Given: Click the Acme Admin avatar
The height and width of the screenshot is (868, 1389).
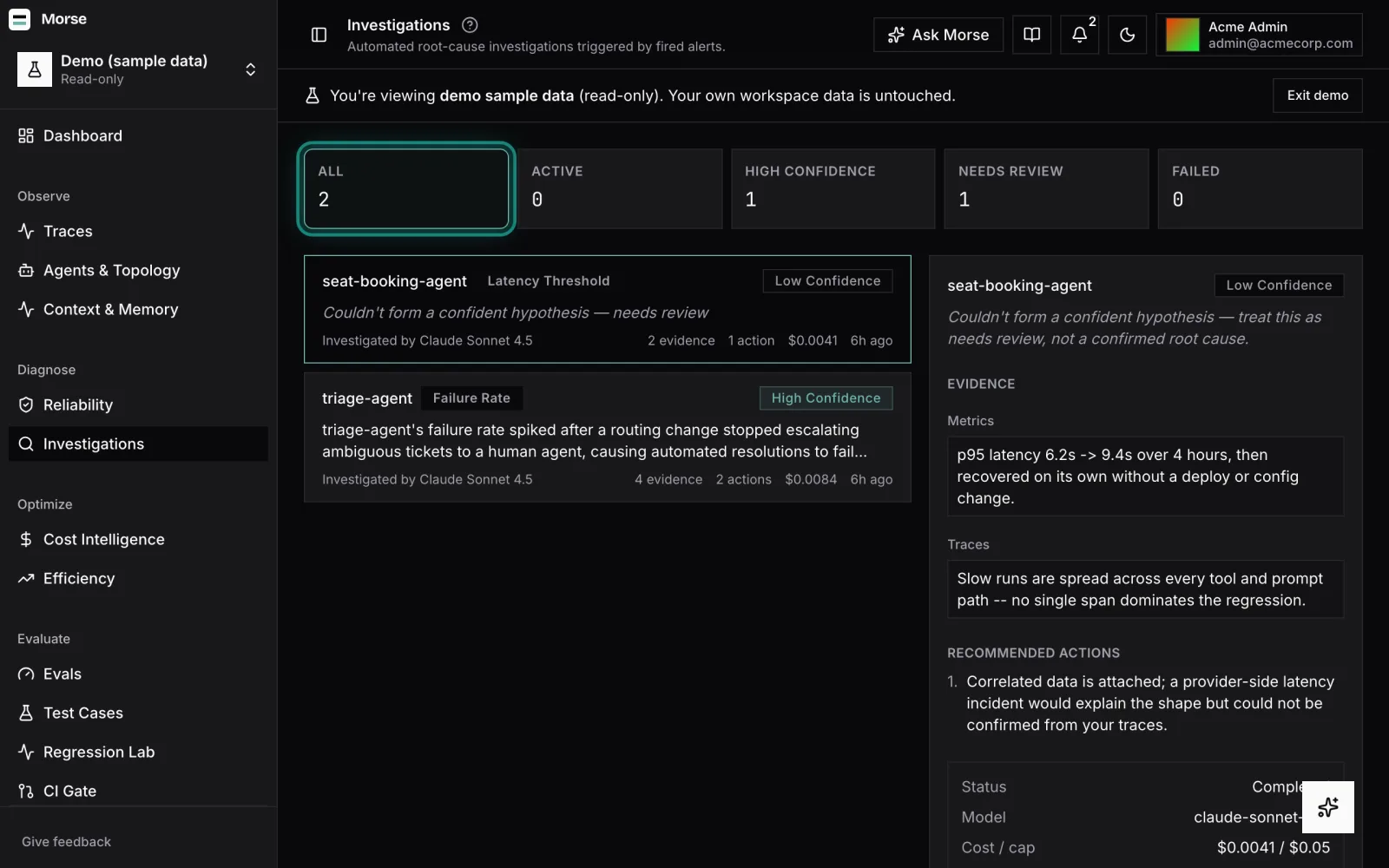Looking at the screenshot, I should (1182, 35).
